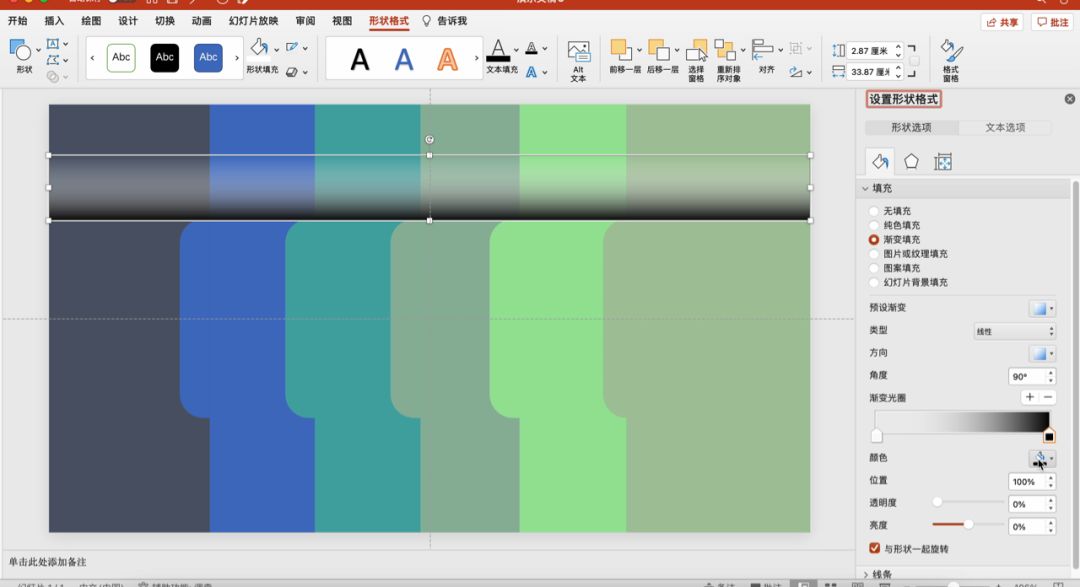Expand the 线条 section
This screenshot has width=1080, height=587.
point(866,574)
